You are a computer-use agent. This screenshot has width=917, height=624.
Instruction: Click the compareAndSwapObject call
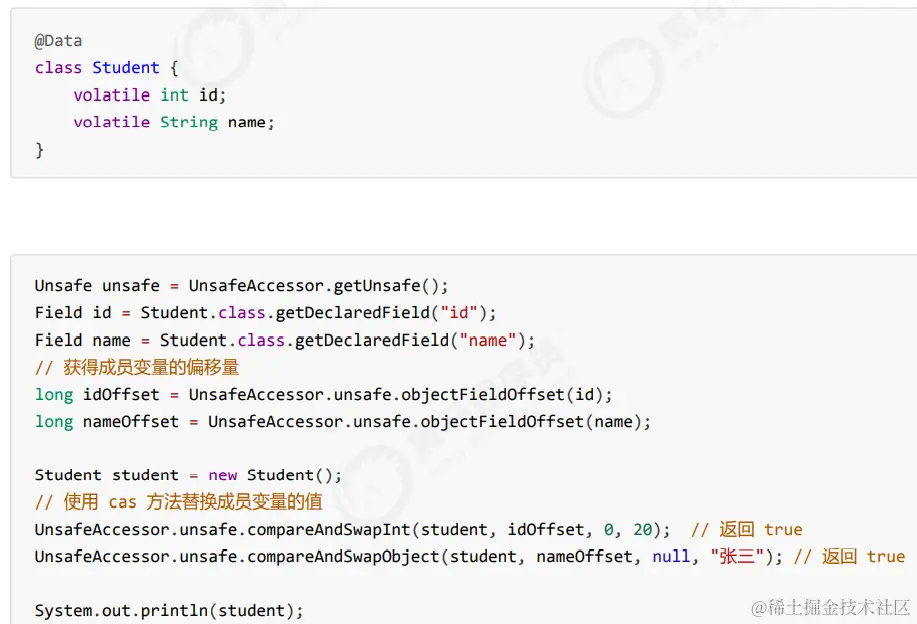click(x=409, y=556)
